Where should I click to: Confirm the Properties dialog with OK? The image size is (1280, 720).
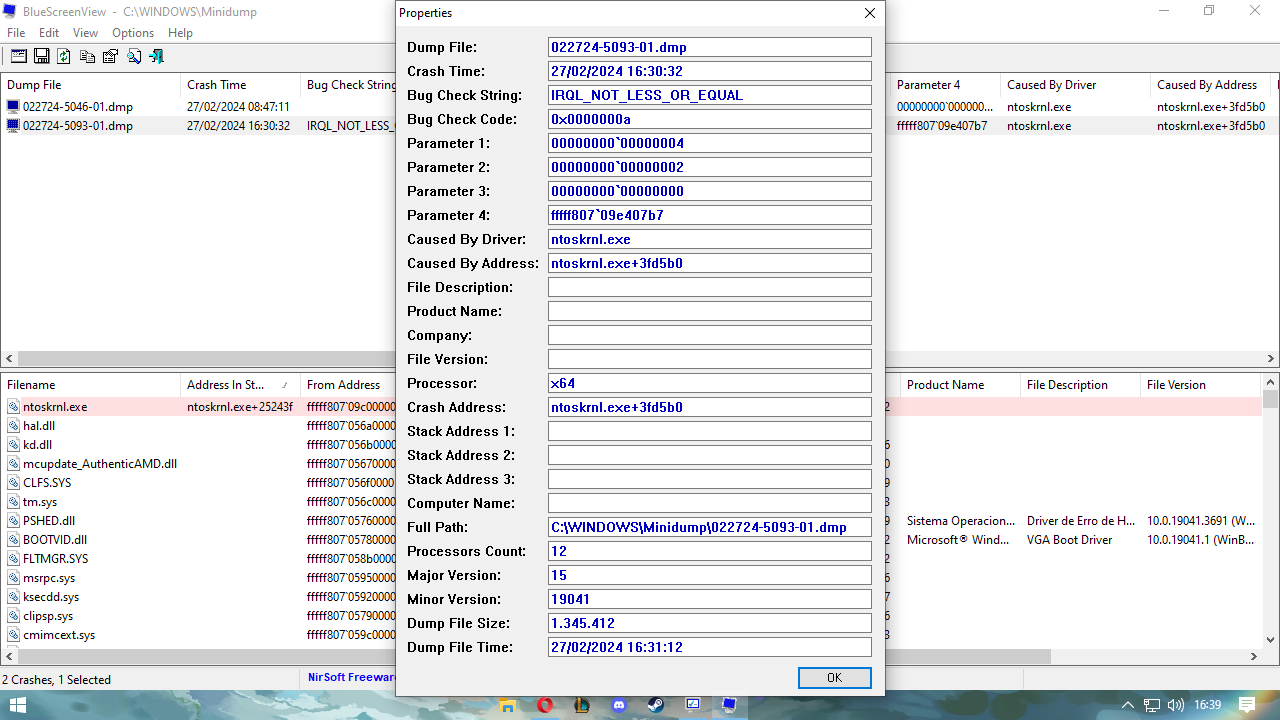[835, 678]
